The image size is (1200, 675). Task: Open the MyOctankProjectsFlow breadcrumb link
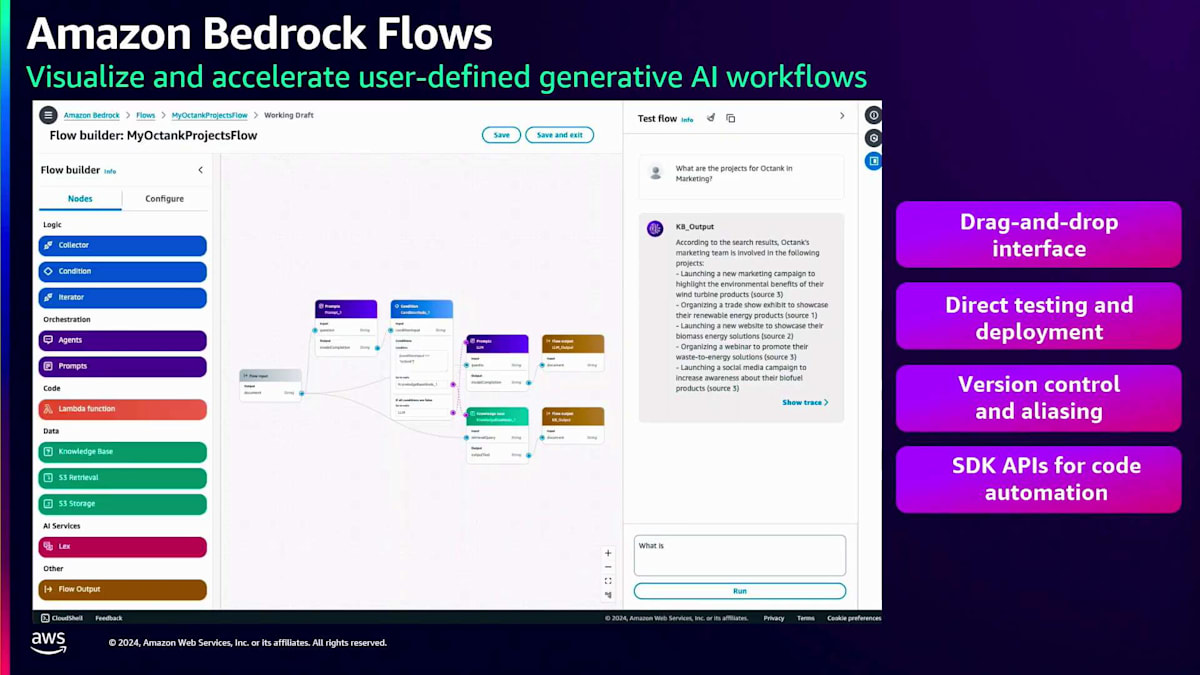click(x=209, y=116)
